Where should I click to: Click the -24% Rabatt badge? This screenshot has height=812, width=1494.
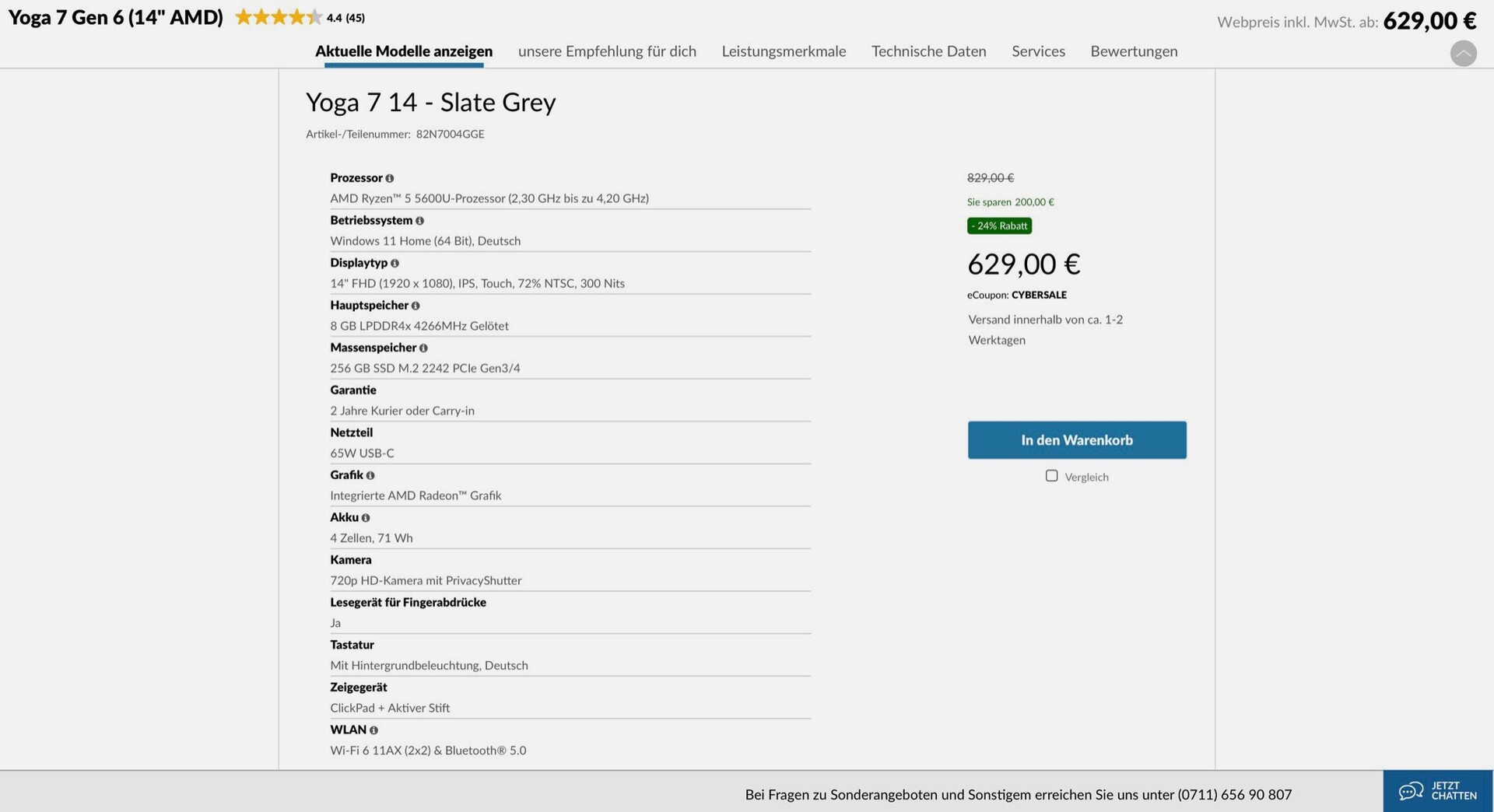click(x=999, y=226)
